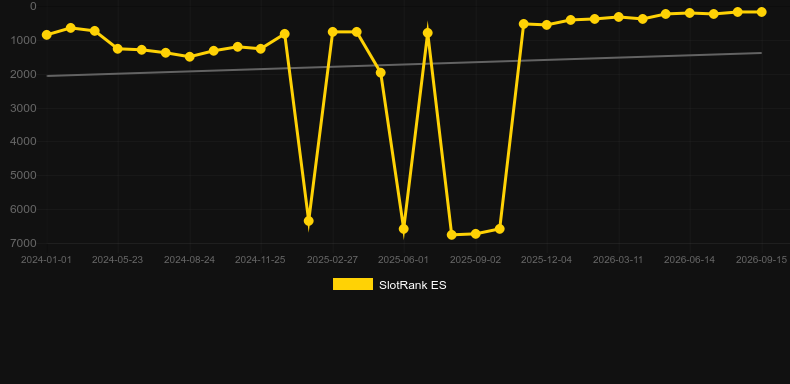The image size is (790, 384).
Task: Click the 2025-02-27 axis date label
Action: click(332, 260)
